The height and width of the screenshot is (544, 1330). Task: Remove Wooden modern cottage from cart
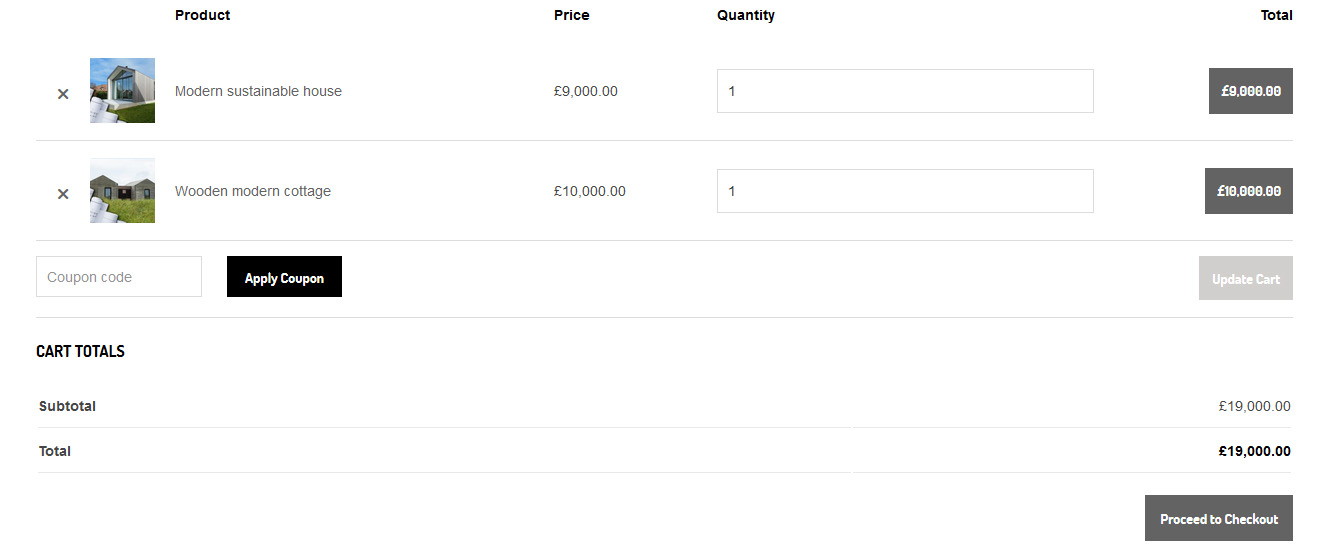point(63,193)
